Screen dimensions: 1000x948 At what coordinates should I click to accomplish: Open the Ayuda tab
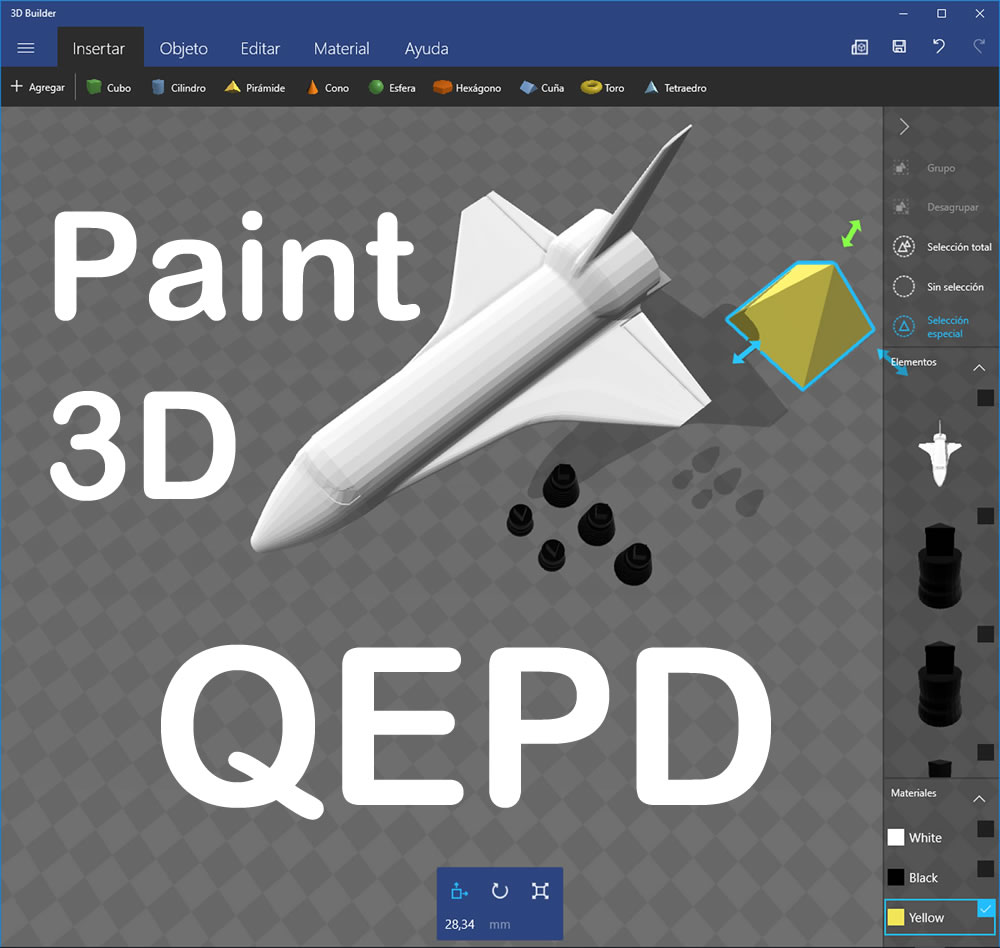click(426, 48)
